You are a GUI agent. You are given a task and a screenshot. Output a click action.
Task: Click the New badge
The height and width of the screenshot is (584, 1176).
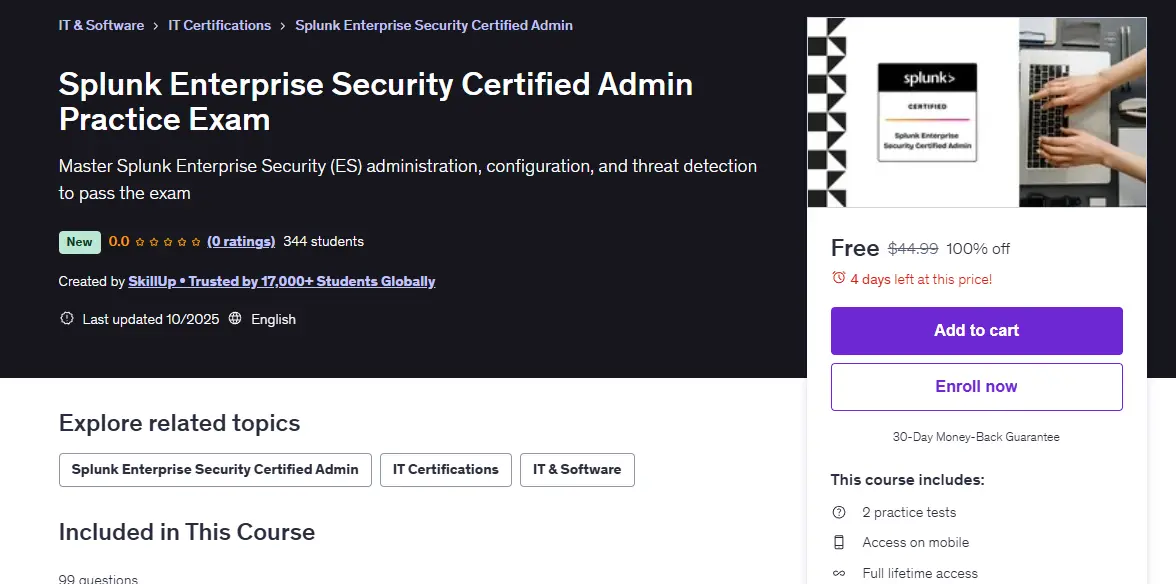[80, 241]
